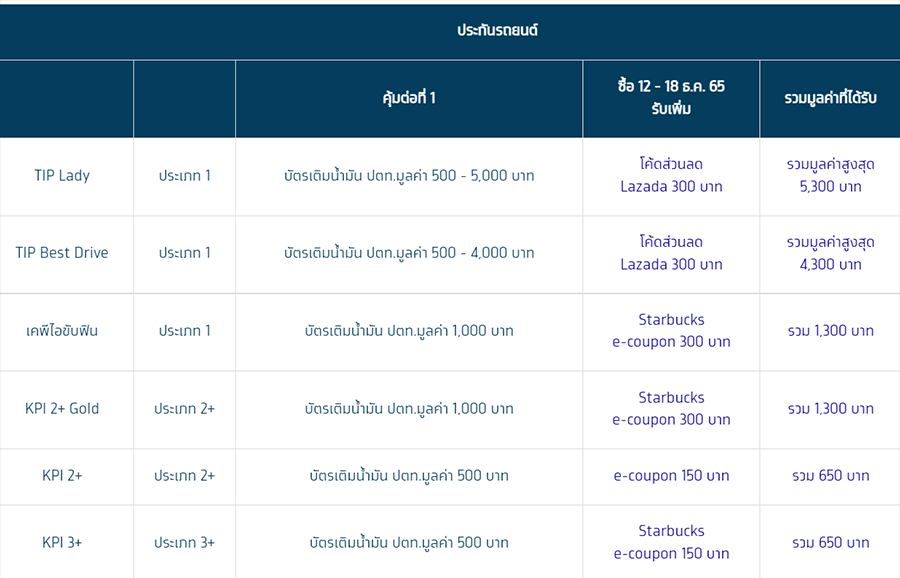Select the TIP Best Drive plan name
This screenshot has width=900, height=578.
coord(62,253)
